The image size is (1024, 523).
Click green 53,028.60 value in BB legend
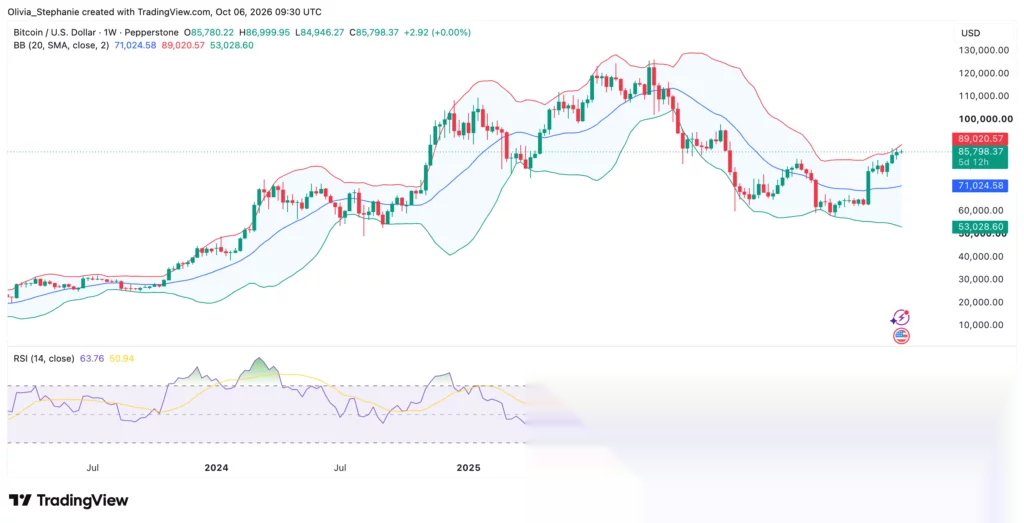pyautogui.click(x=231, y=45)
